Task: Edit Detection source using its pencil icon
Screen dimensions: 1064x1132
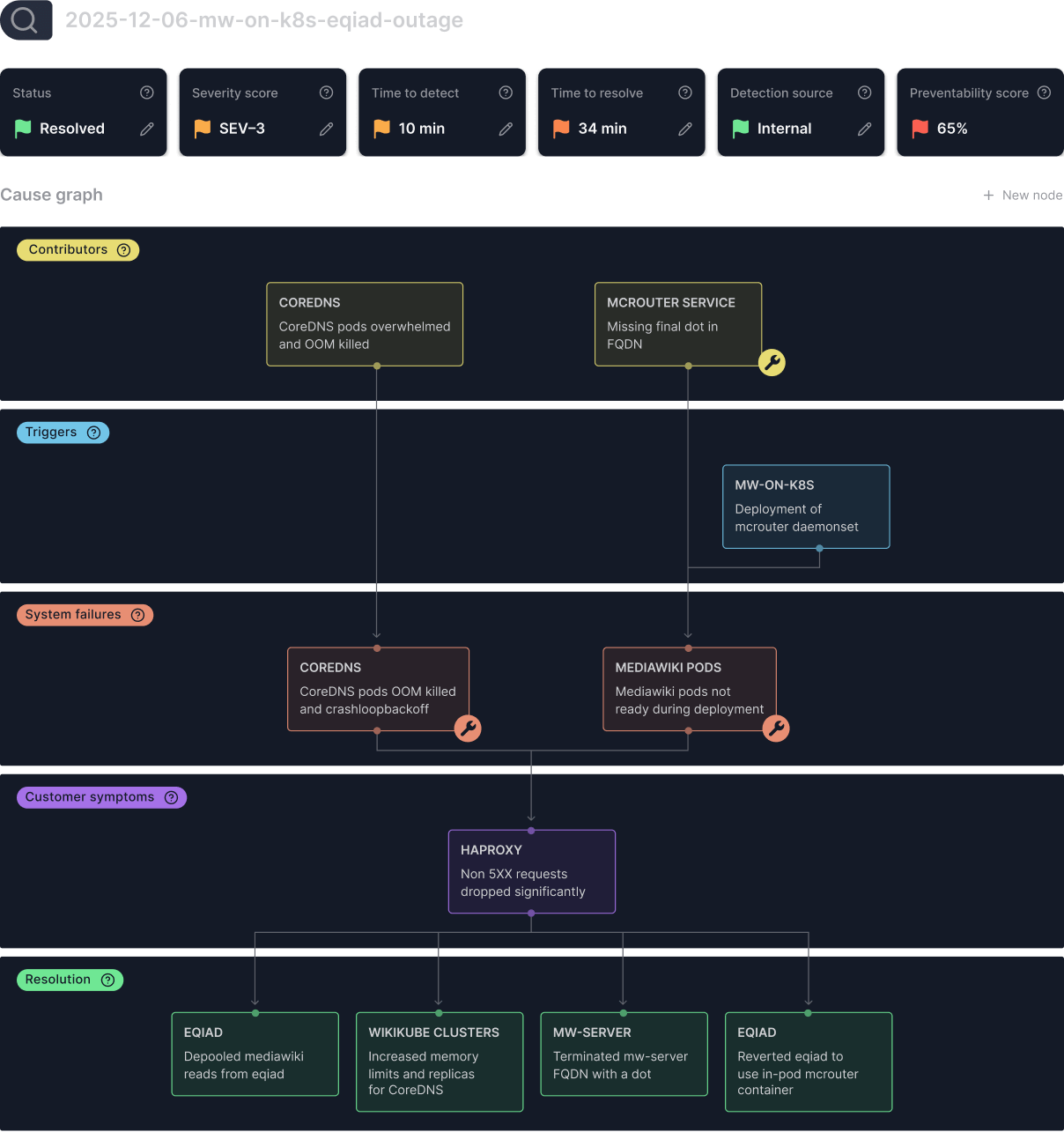Action: (x=864, y=129)
